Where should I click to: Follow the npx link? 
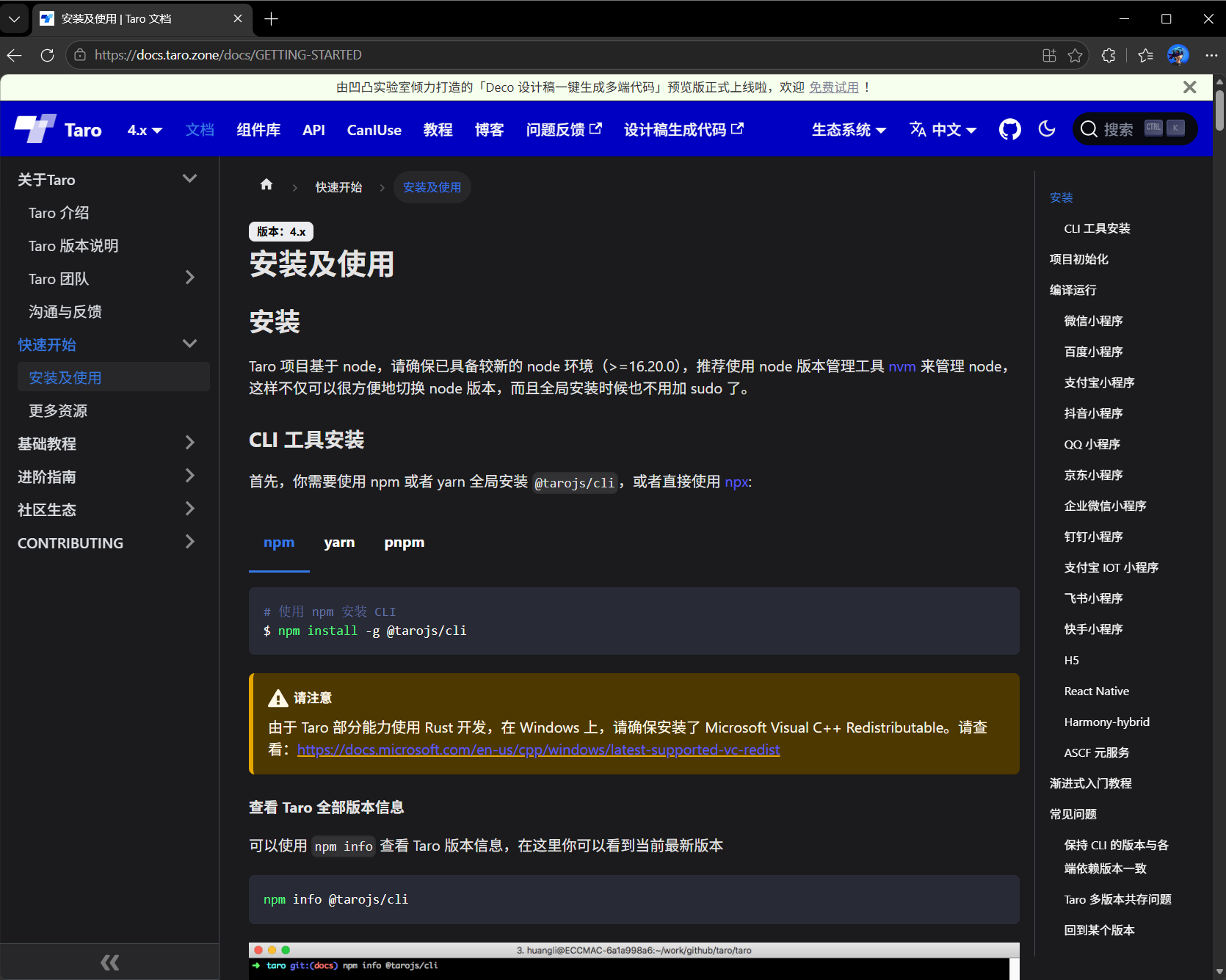coord(736,482)
